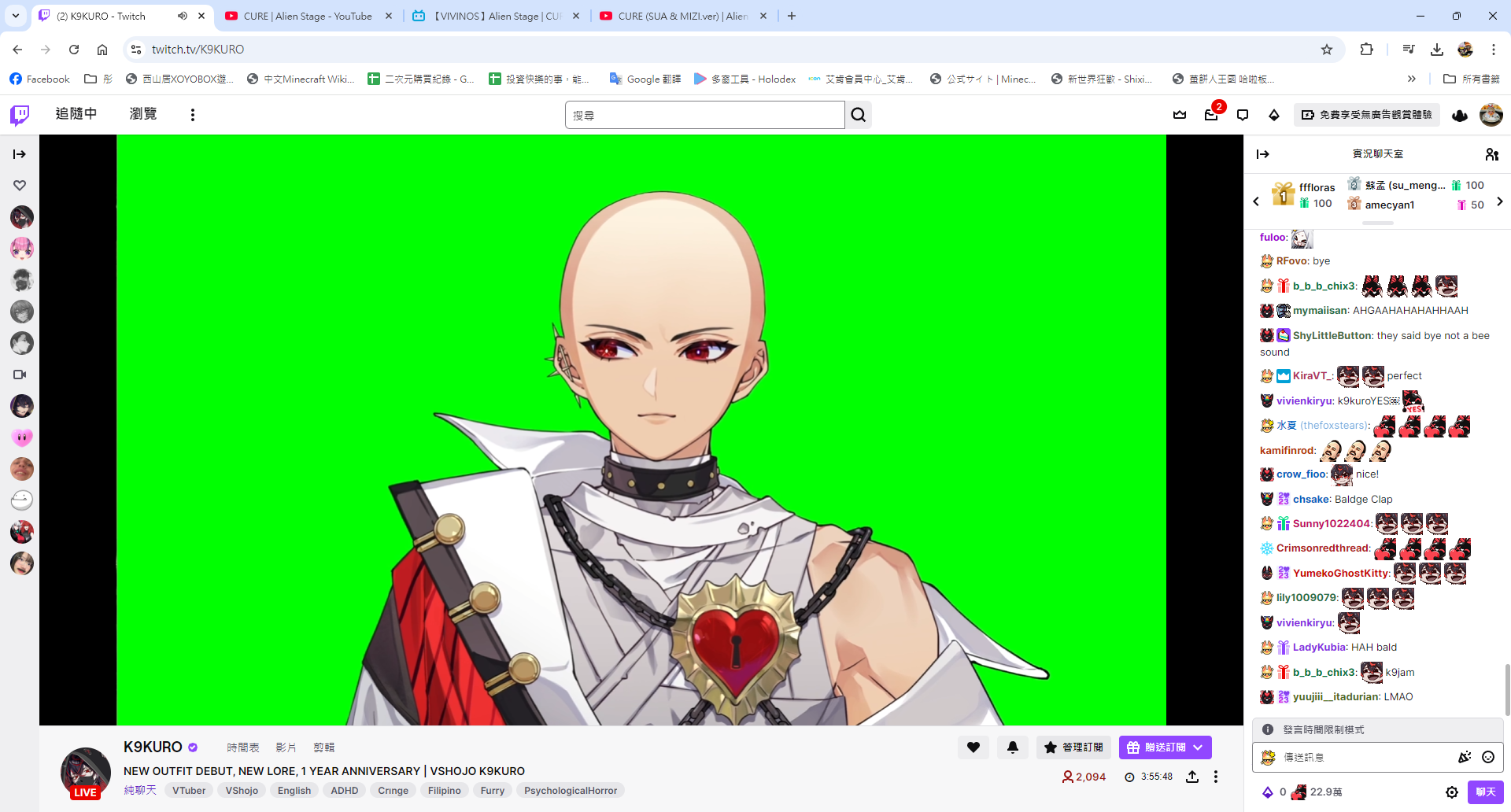Open the chat community users icon
Viewport: 1511px width, 812px height.
pyautogui.click(x=1492, y=154)
